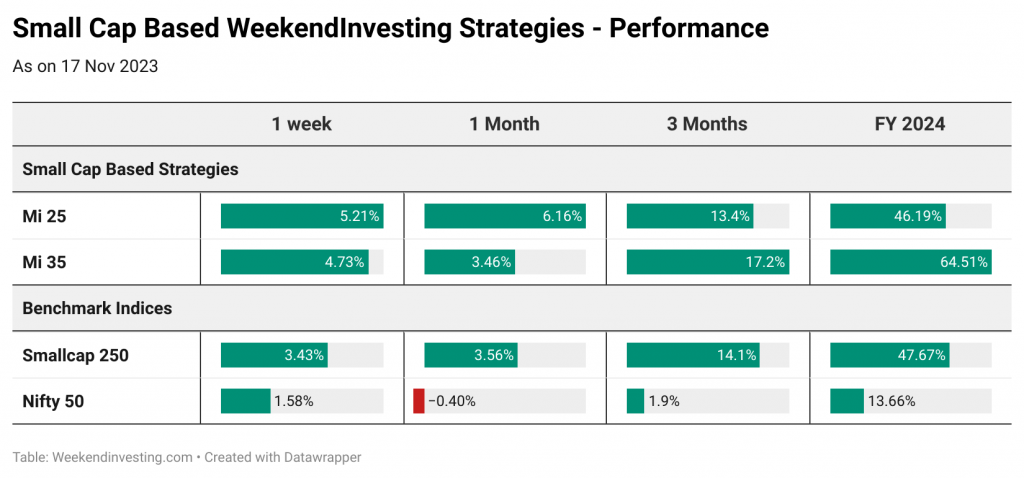Click the 47.67% Smallcap 250 bar
This screenshot has width=1024, height=478.
(x=889, y=356)
